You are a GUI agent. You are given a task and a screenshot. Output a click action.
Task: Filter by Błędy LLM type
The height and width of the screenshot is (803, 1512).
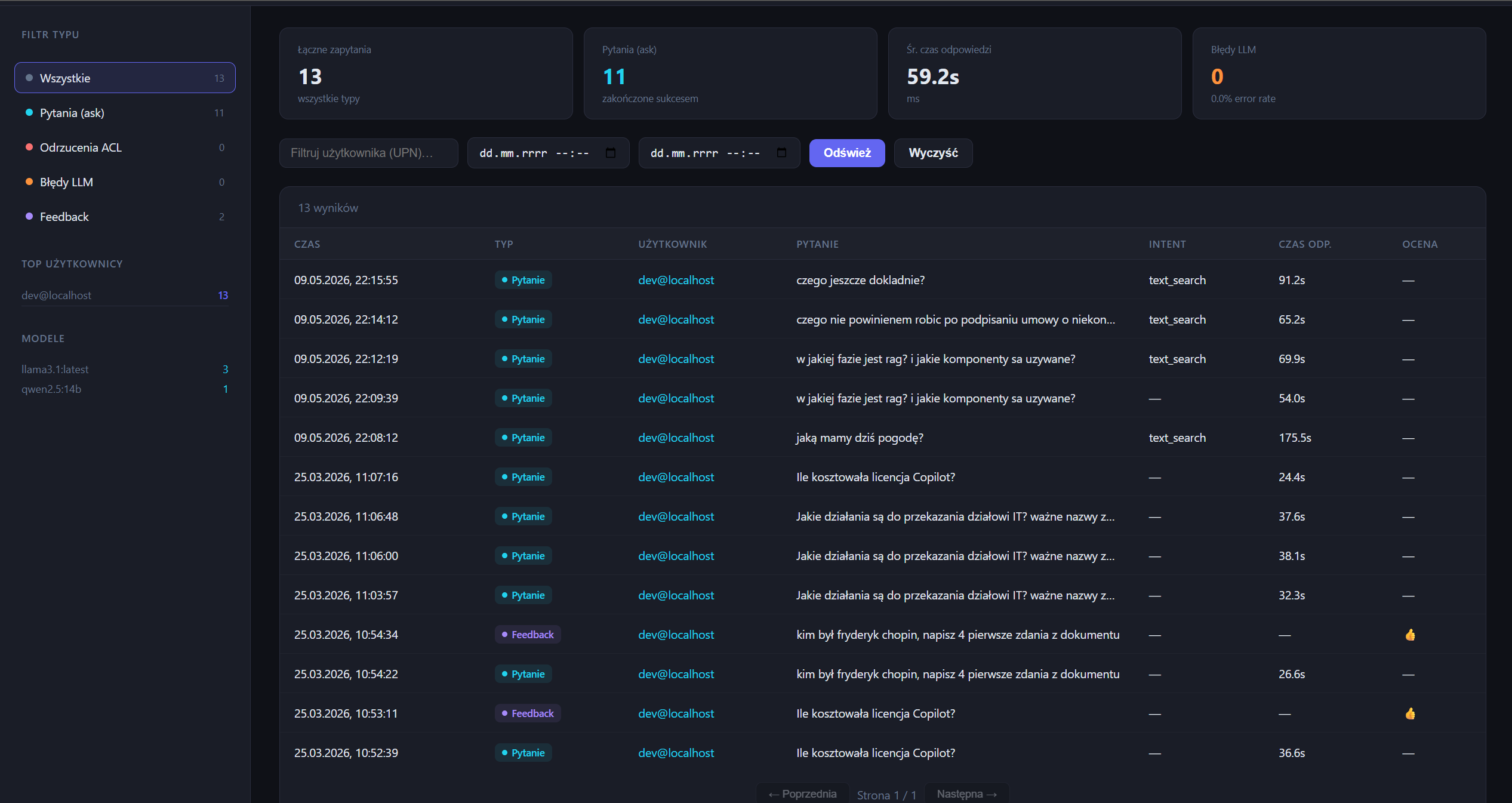[125, 181]
